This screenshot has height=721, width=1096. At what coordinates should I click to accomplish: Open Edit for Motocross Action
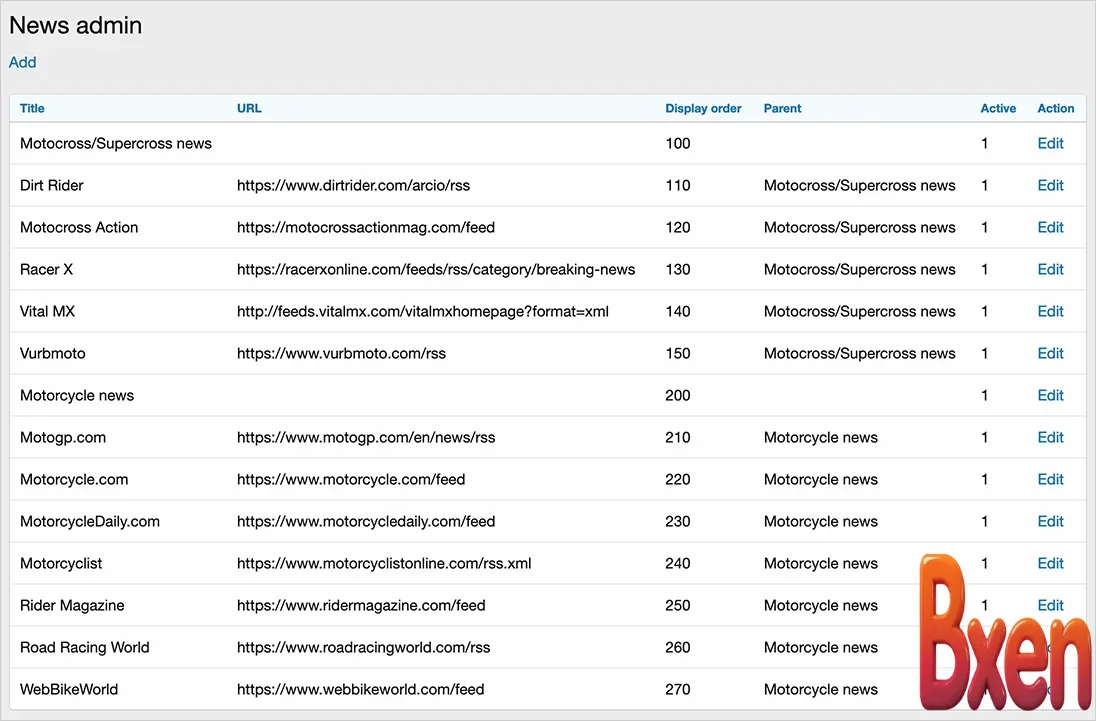click(1050, 227)
